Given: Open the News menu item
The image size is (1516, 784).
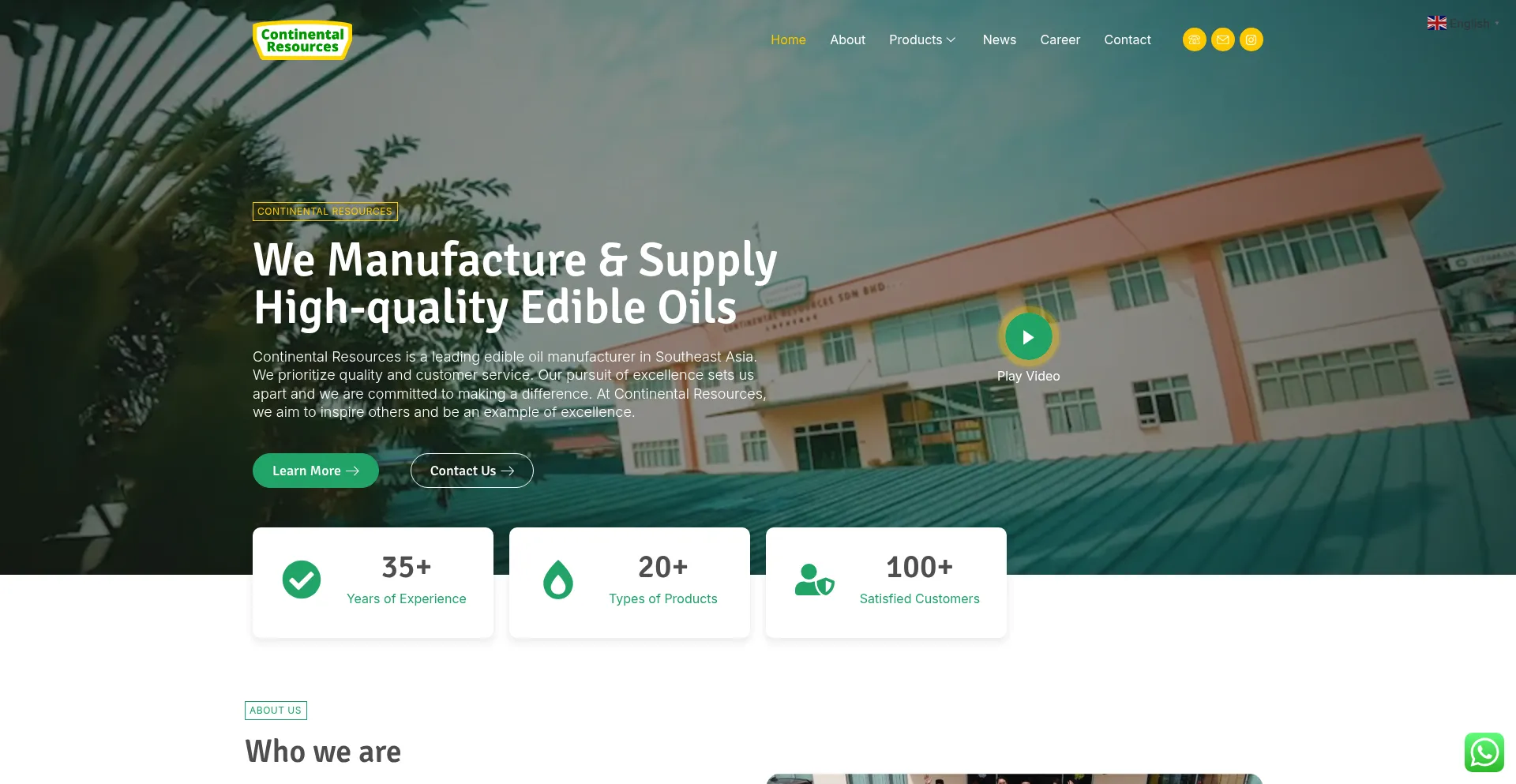Looking at the screenshot, I should pyautogui.click(x=999, y=39).
